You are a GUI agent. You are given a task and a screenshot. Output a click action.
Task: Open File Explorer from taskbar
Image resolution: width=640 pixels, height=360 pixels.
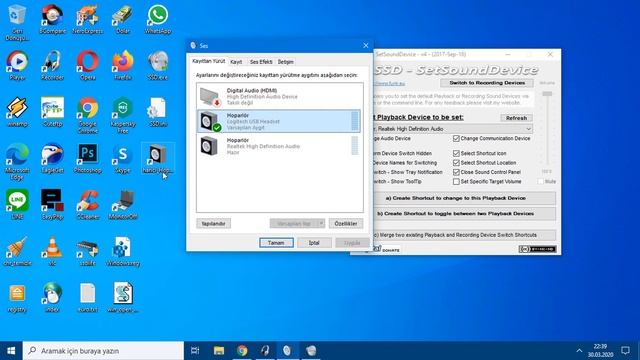tap(219, 351)
